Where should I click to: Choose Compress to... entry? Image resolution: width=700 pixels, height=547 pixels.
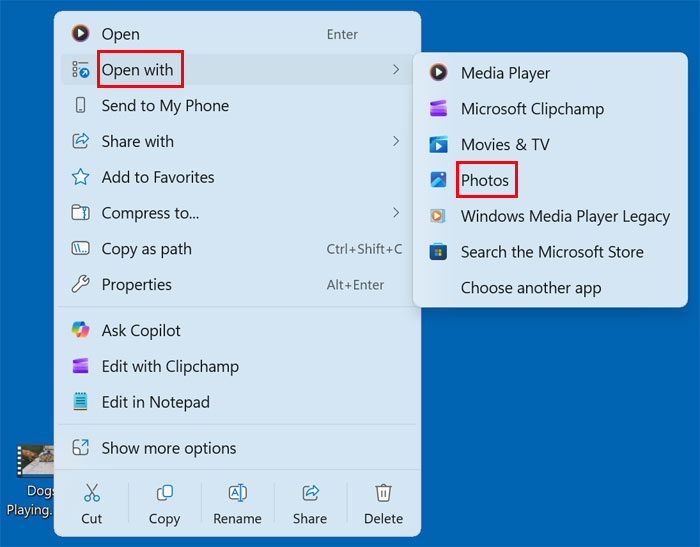click(x=237, y=213)
